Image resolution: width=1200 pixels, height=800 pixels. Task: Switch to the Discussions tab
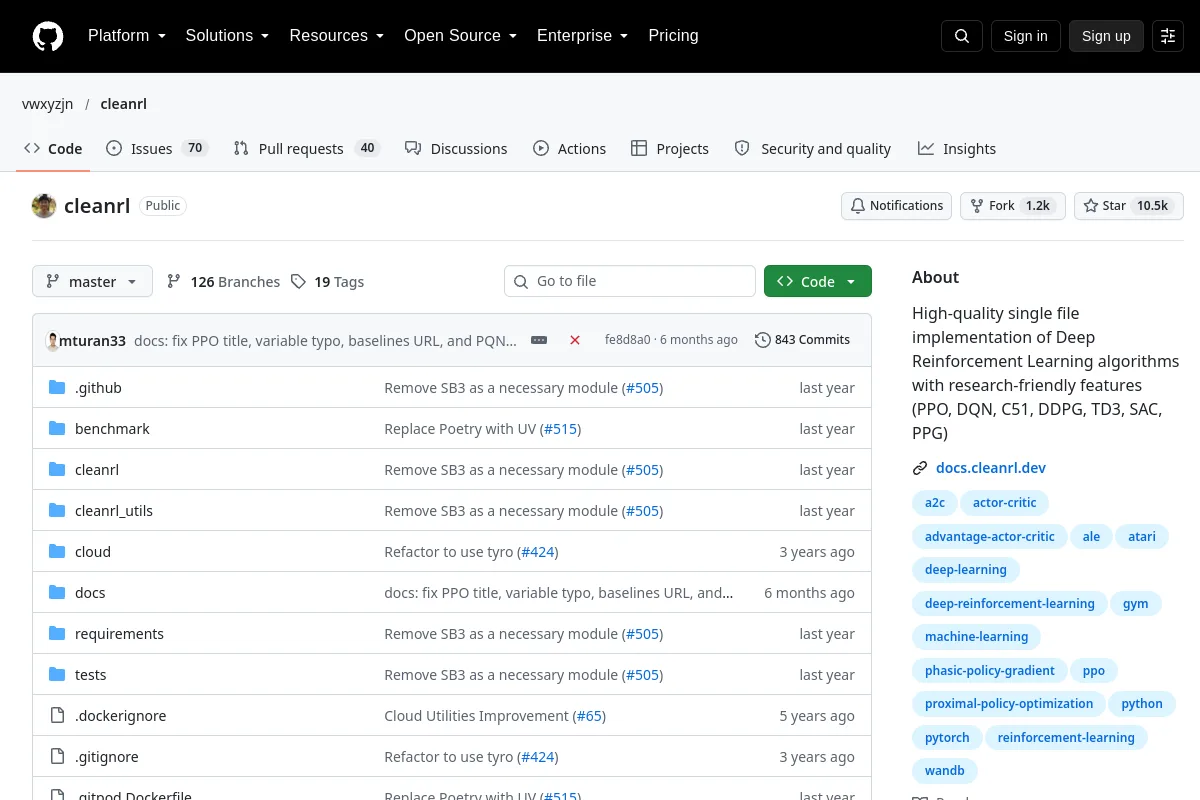tap(456, 149)
